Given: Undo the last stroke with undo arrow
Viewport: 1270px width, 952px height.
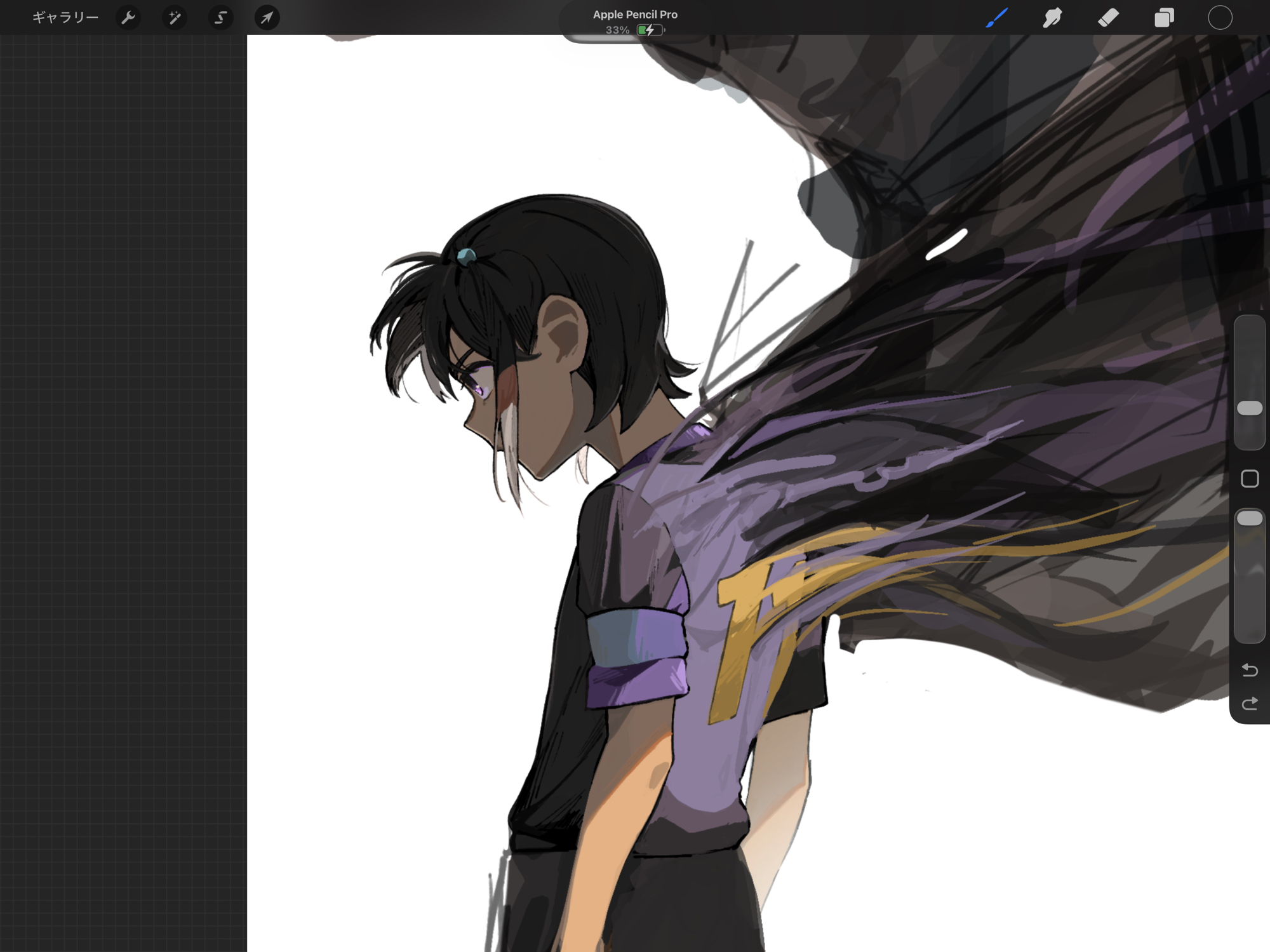Looking at the screenshot, I should pyautogui.click(x=1249, y=670).
